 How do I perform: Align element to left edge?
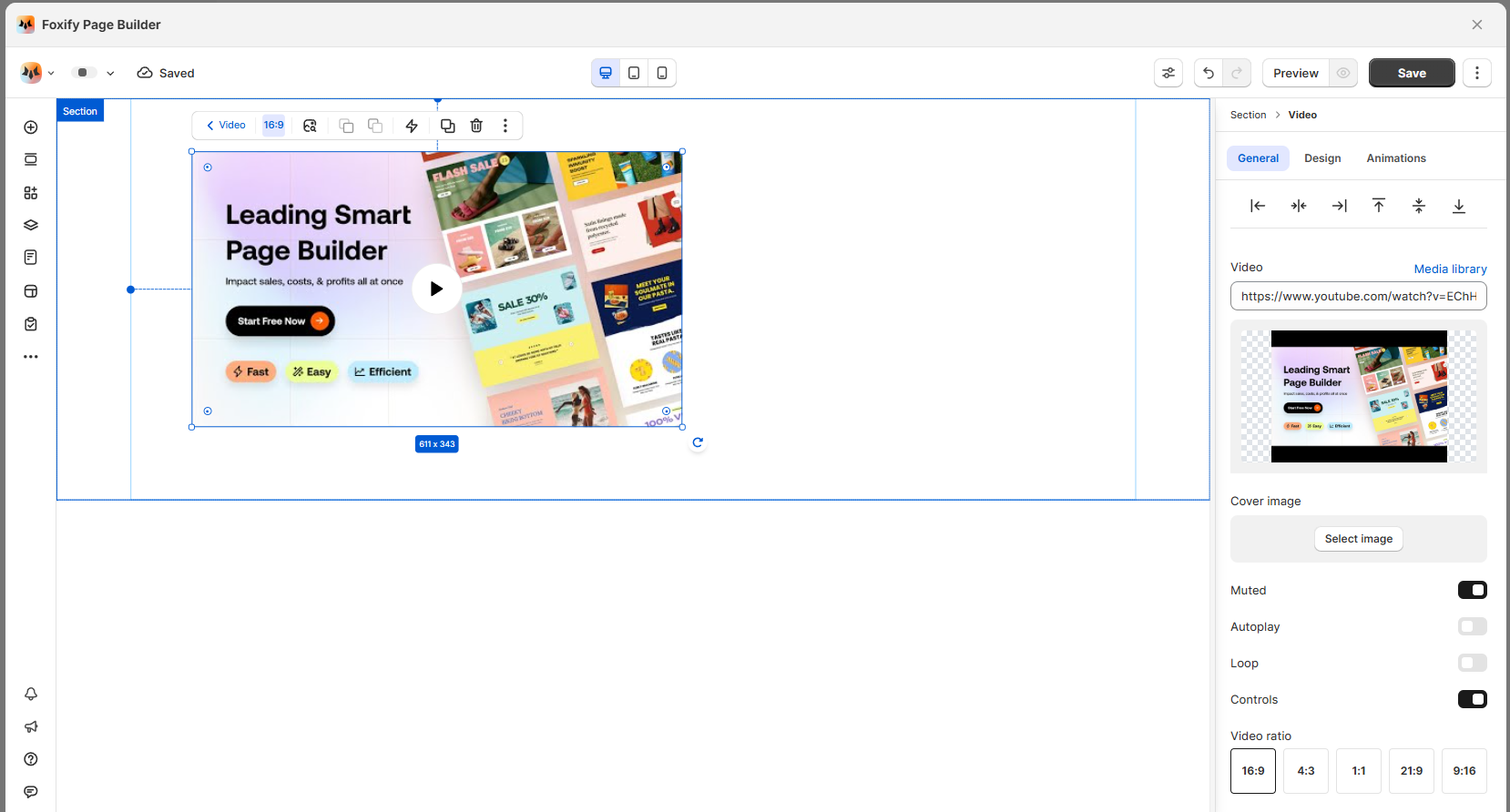click(1258, 206)
